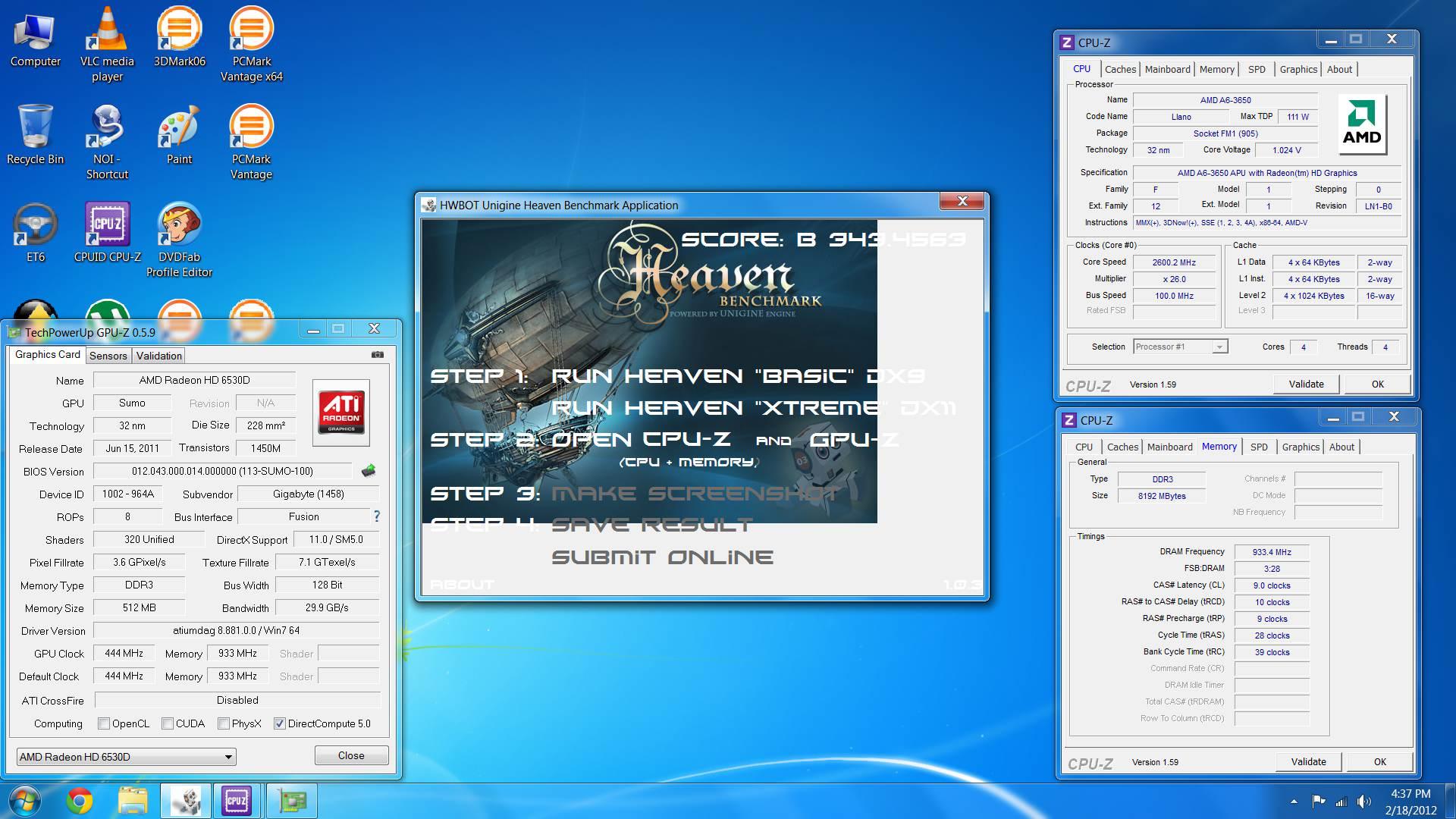Open SPD tab in upper CPU-Z
The height and width of the screenshot is (819, 1456).
[x=1257, y=69]
